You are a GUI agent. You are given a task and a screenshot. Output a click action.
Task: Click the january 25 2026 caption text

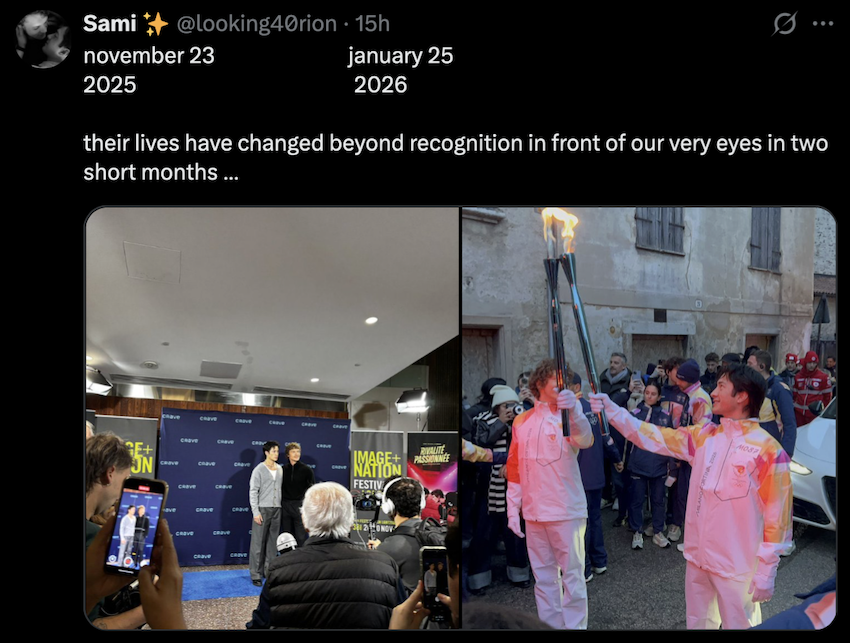pyautogui.click(x=401, y=70)
